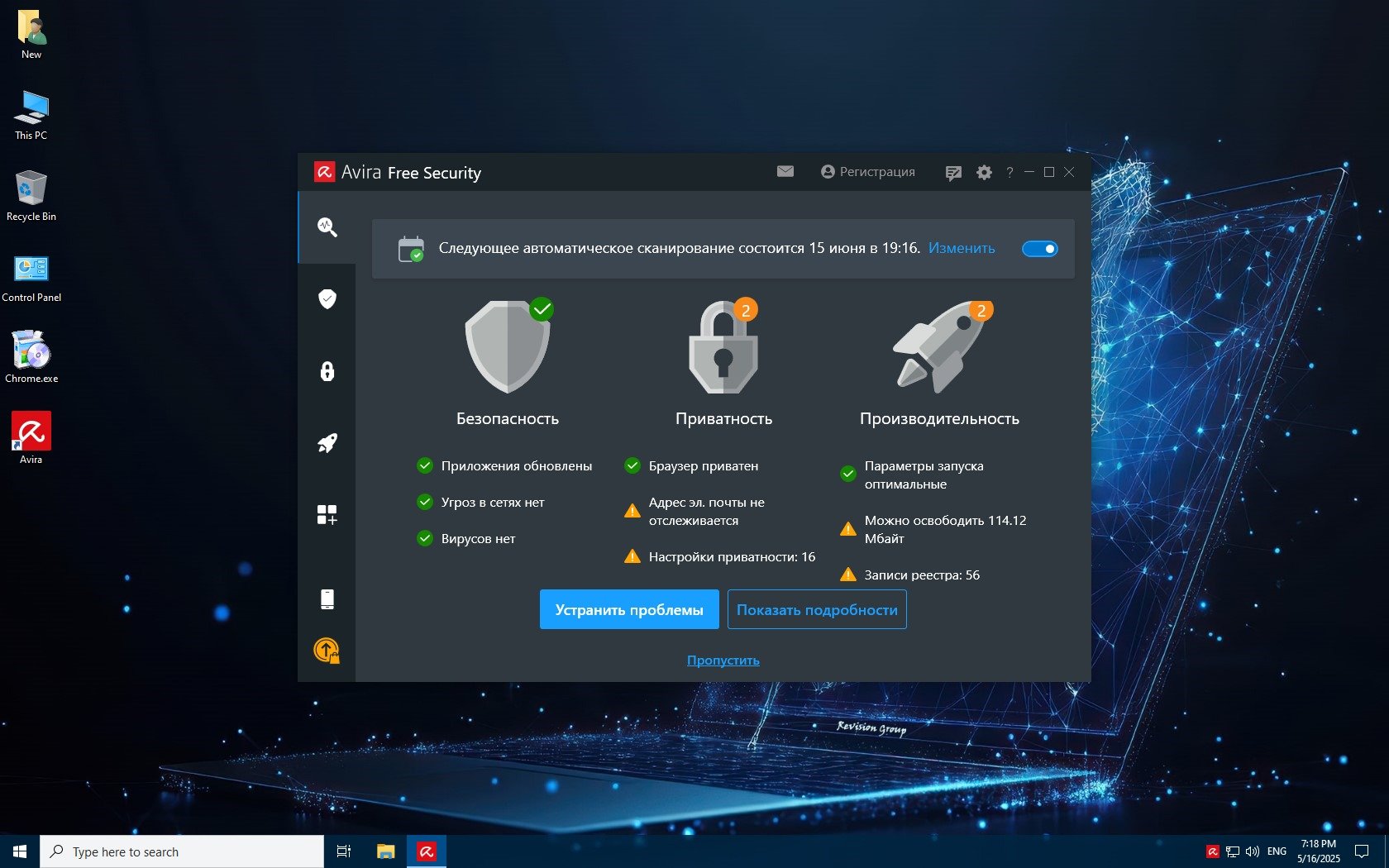Click the Windows taskbar search box
Viewport: 1389px width, 868px height.
click(x=182, y=851)
